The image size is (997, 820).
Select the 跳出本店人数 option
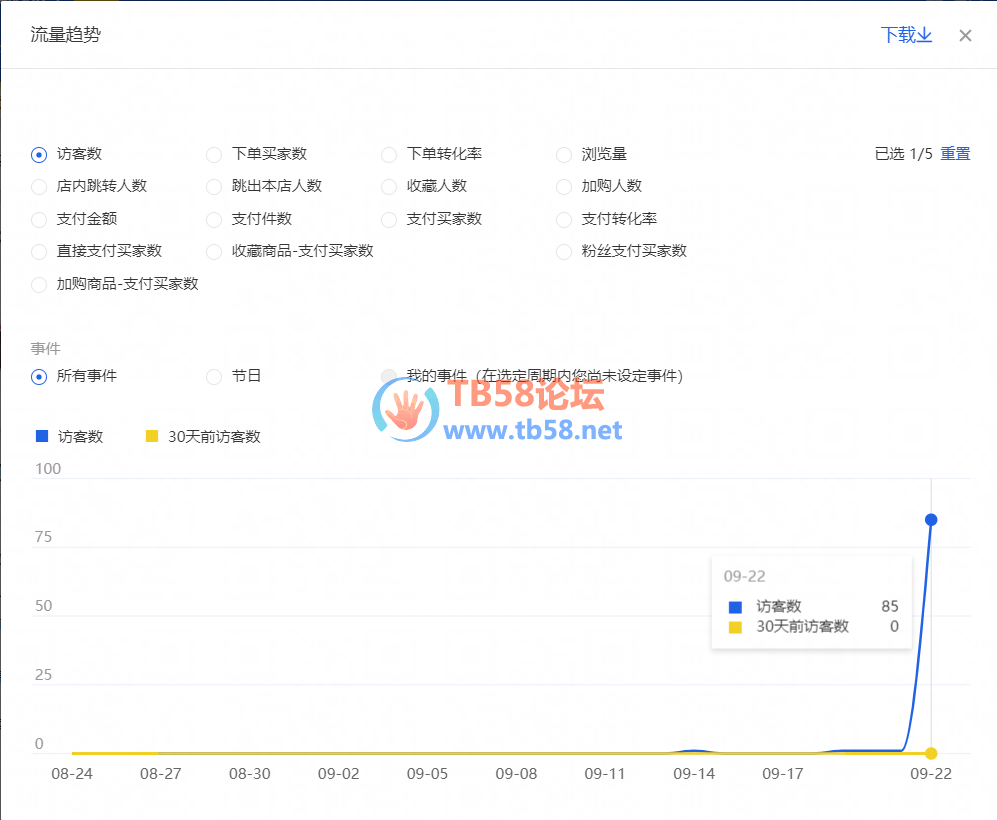point(213,187)
